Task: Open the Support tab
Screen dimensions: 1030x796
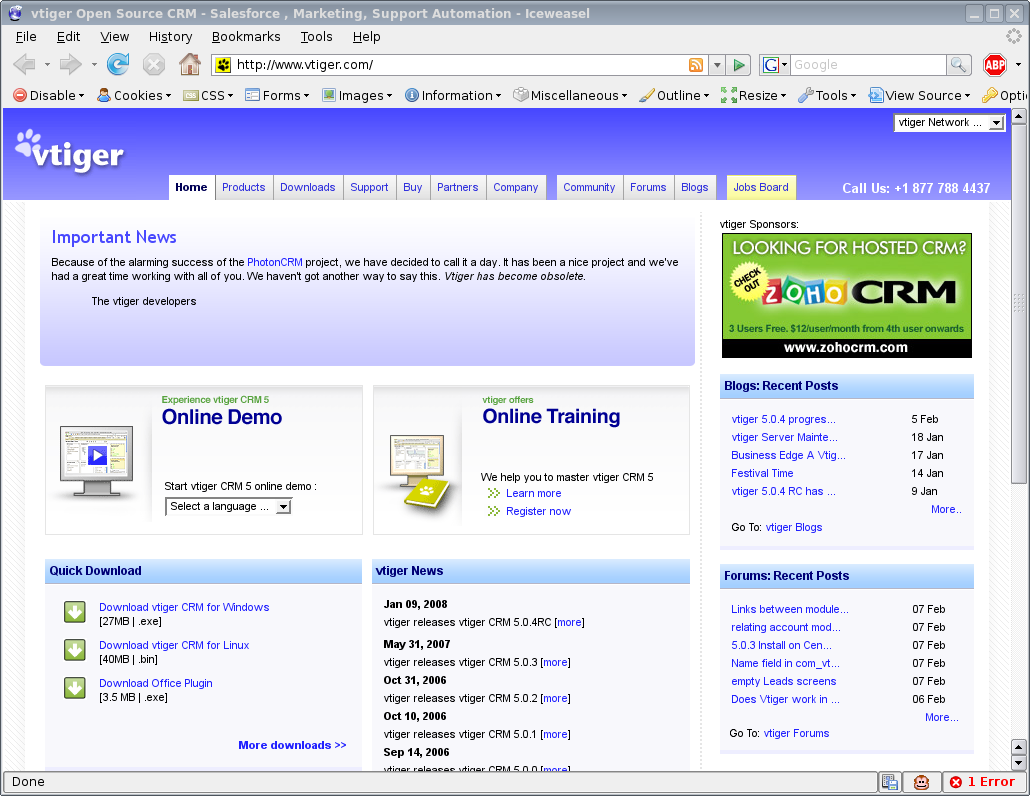Action: click(369, 187)
